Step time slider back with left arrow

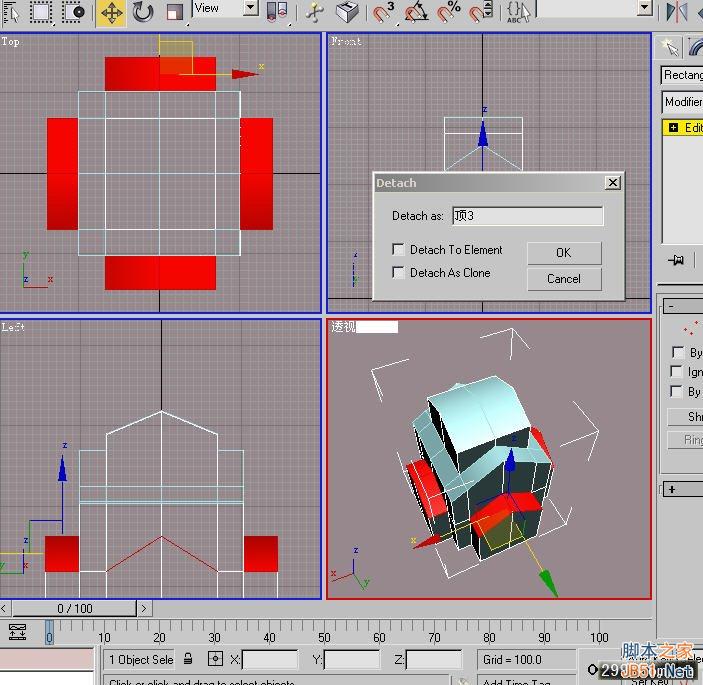tap(4, 608)
